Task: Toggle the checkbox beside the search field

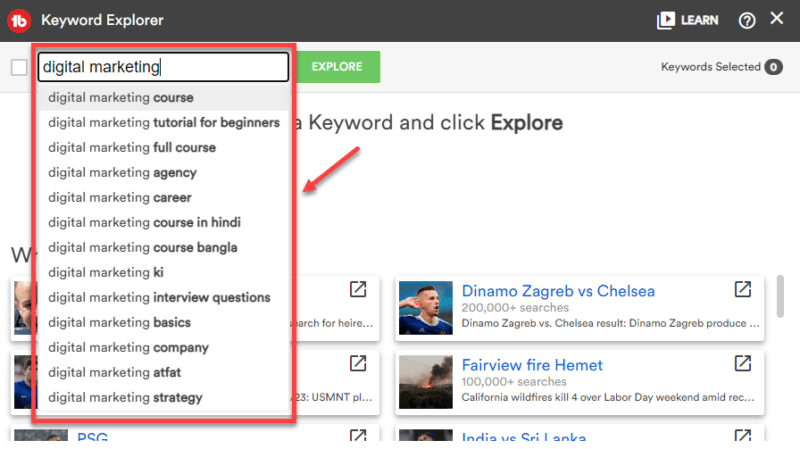Action: point(19,67)
